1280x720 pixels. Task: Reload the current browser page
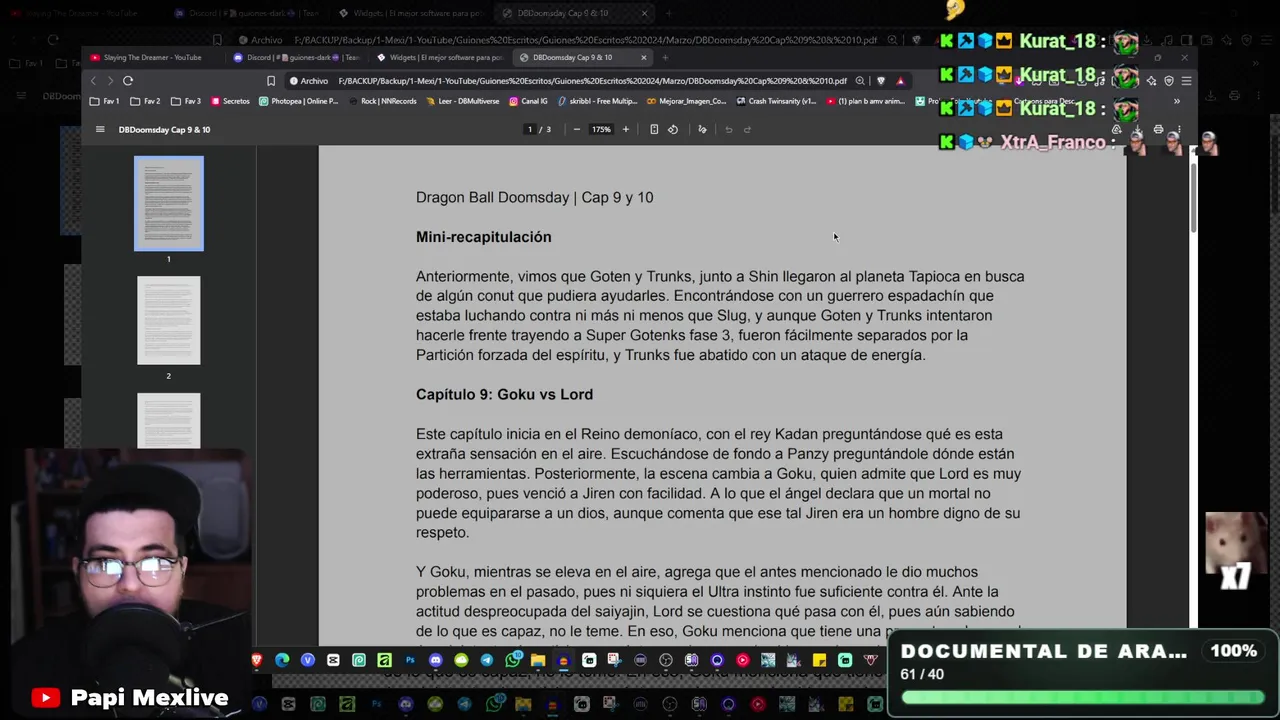pos(128,80)
